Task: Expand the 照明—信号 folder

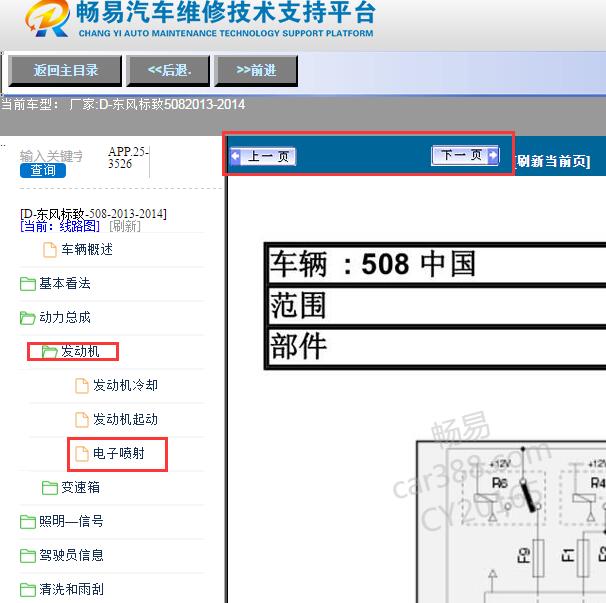Action: 71,521
